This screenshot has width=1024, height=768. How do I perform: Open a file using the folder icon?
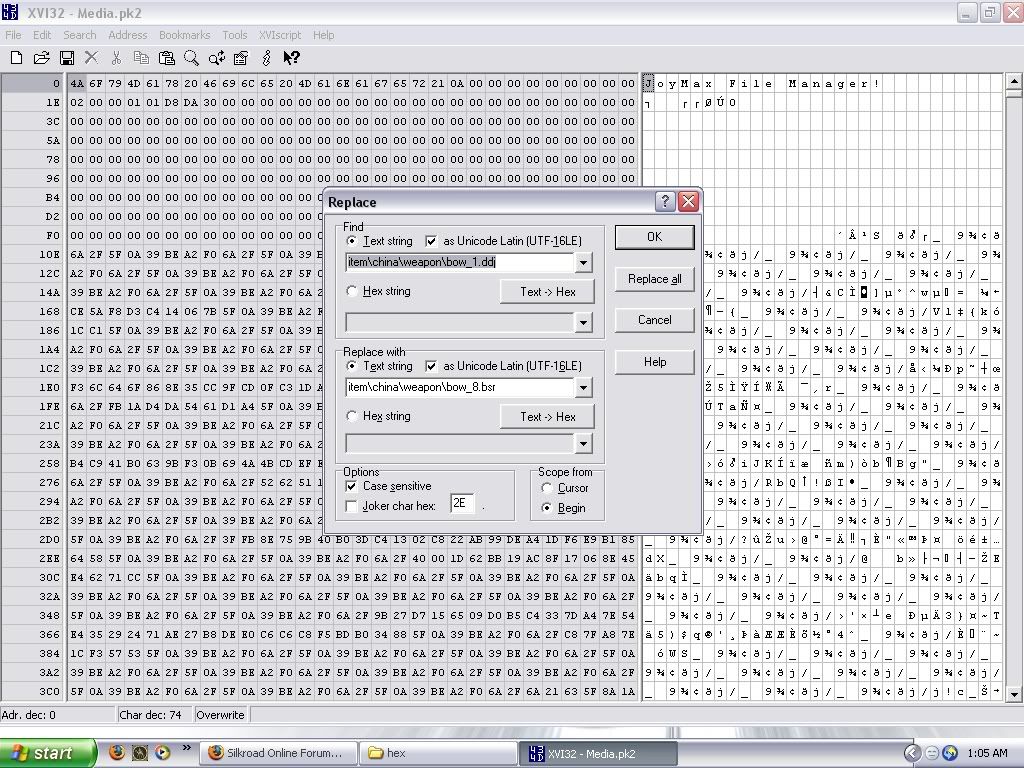click(x=42, y=58)
